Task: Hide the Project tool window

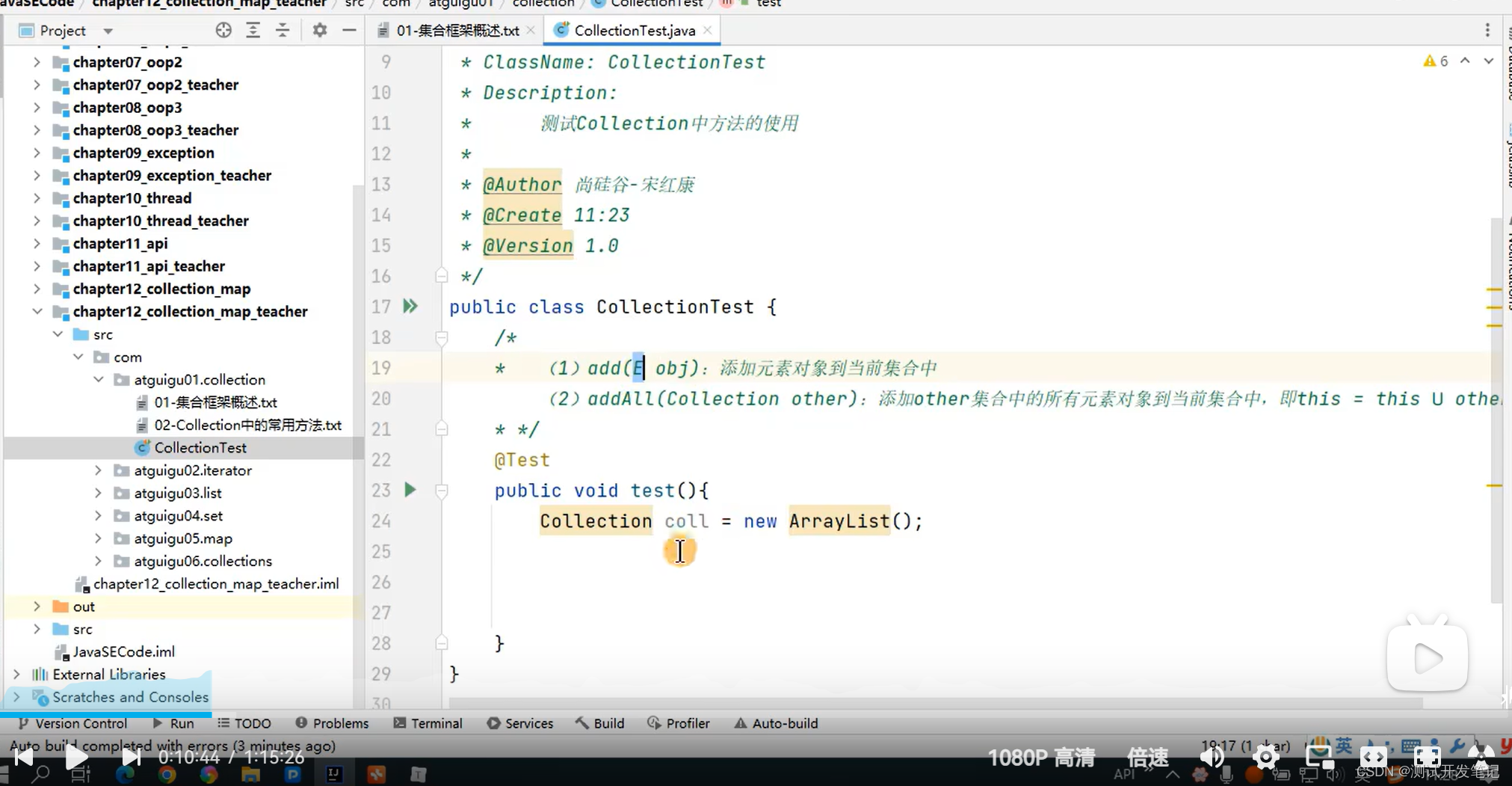Action: [349, 31]
